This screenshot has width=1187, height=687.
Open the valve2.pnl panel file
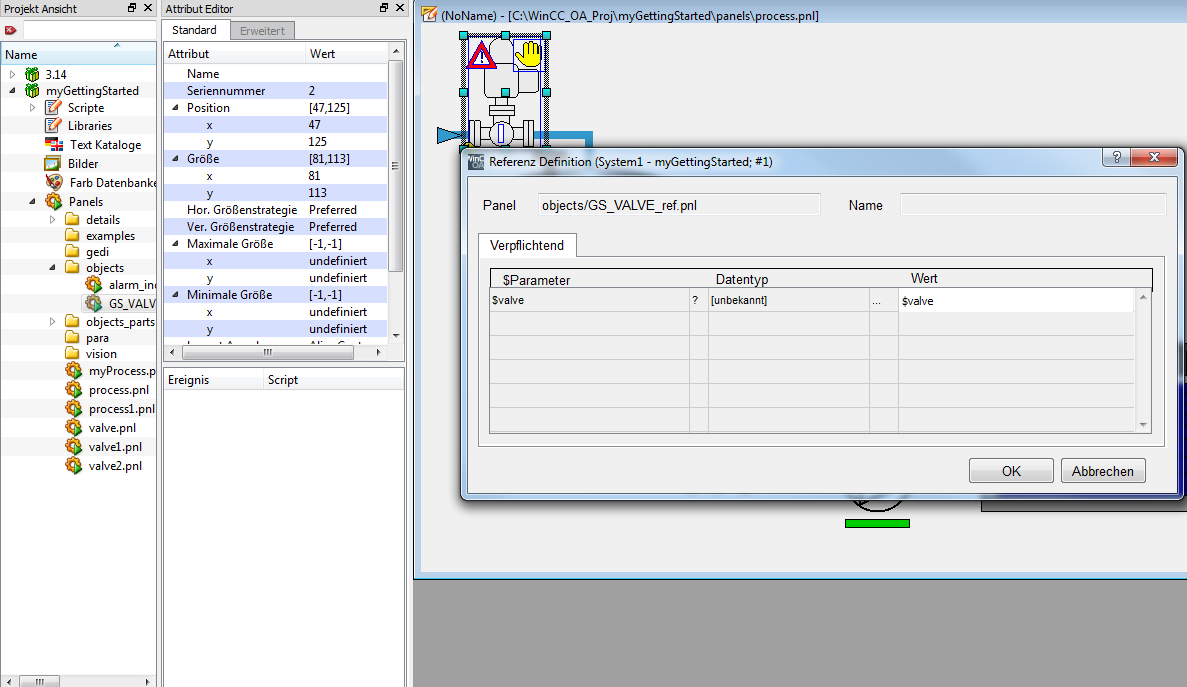[x=114, y=466]
